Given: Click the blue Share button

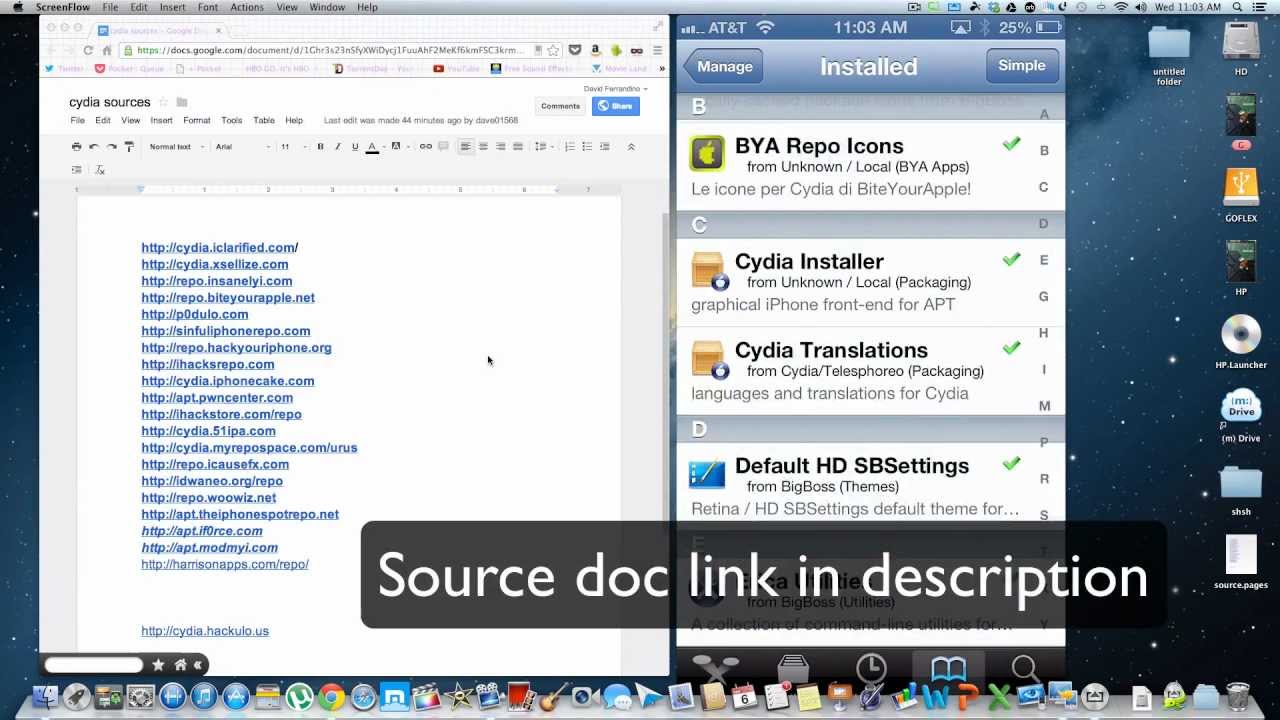Looking at the screenshot, I should click(x=616, y=106).
